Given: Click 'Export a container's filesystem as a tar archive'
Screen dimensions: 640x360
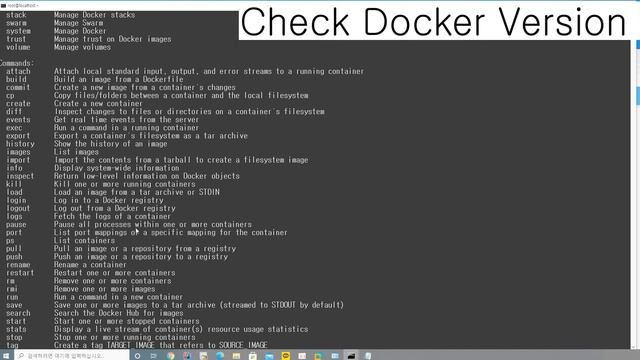Looking at the screenshot, I should pyautogui.click(x=151, y=136).
